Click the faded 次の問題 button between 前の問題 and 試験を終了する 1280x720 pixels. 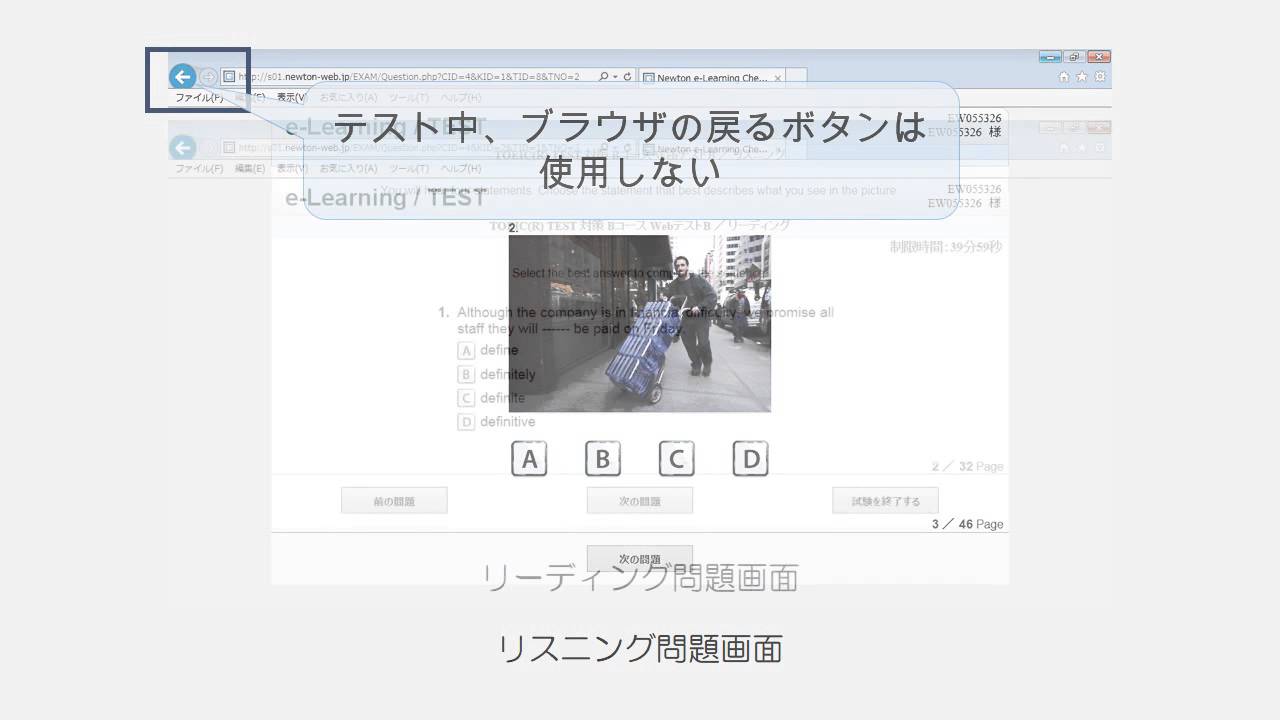[x=640, y=501]
